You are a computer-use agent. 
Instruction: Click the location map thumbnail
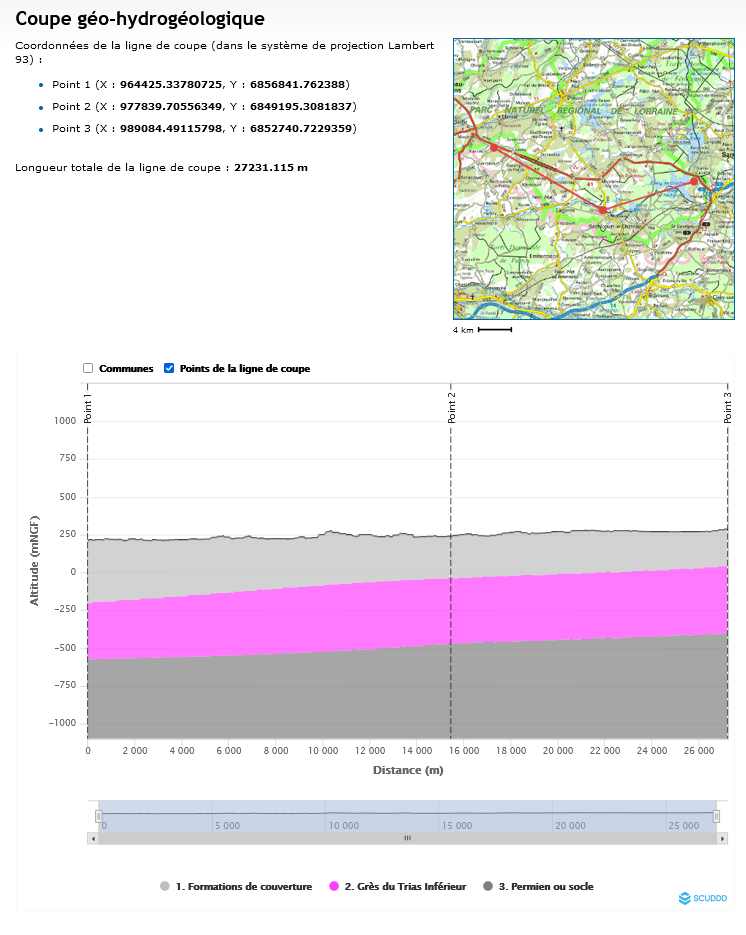pos(593,179)
